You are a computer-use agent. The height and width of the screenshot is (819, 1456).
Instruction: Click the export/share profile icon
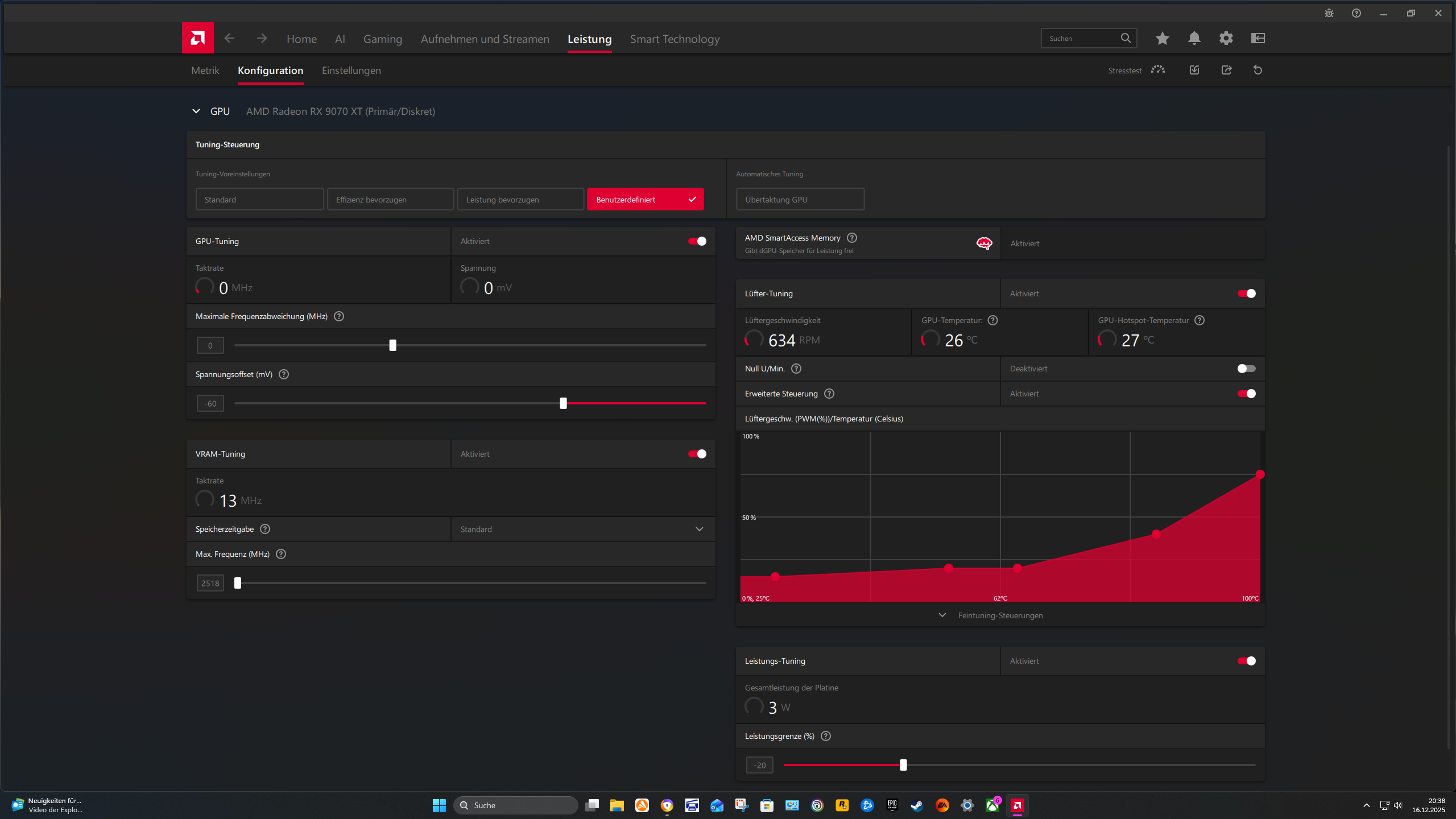(x=1226, y=69)
